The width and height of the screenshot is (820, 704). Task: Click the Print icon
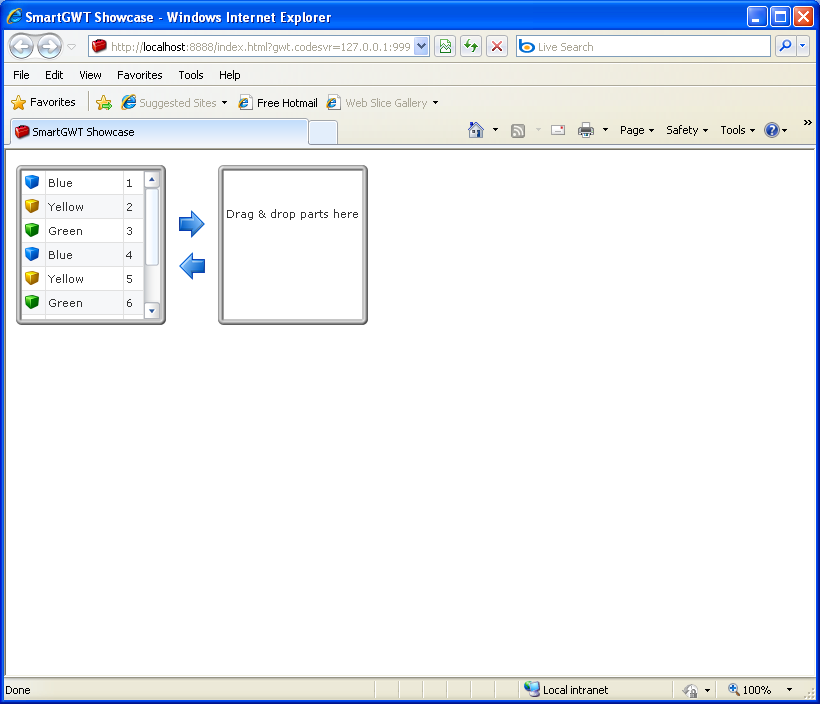tap(586, 130)
